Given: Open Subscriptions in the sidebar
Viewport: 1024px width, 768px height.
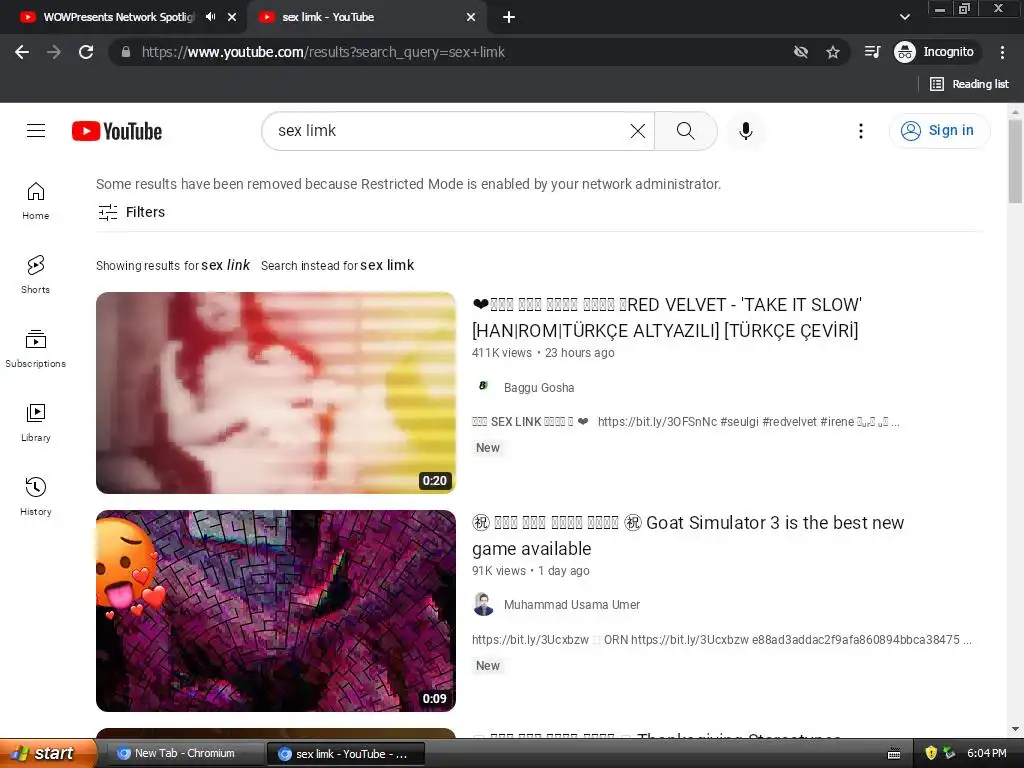Looking at the screenshot, I should coord(36,349).
